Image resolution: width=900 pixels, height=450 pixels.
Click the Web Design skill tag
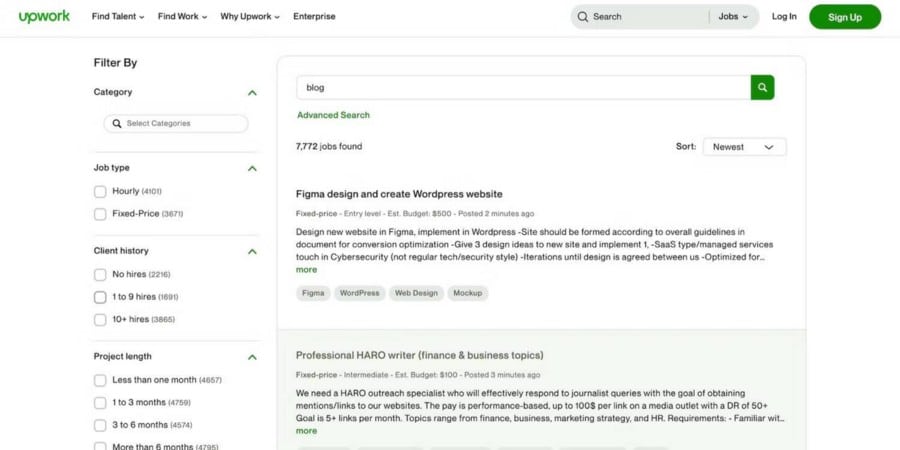(416, 293)
